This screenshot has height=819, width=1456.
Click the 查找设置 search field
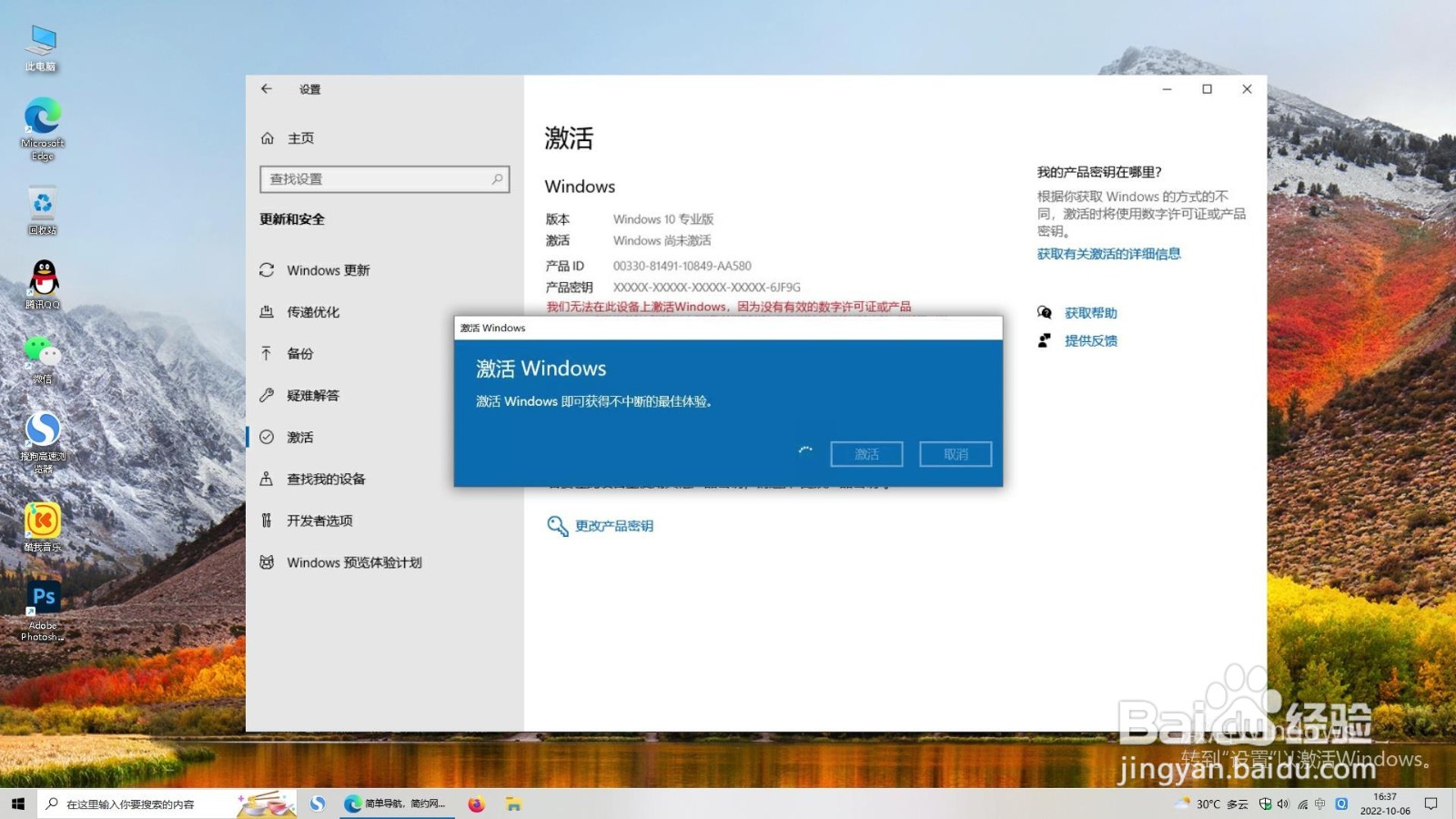click(x=383, y=179)
